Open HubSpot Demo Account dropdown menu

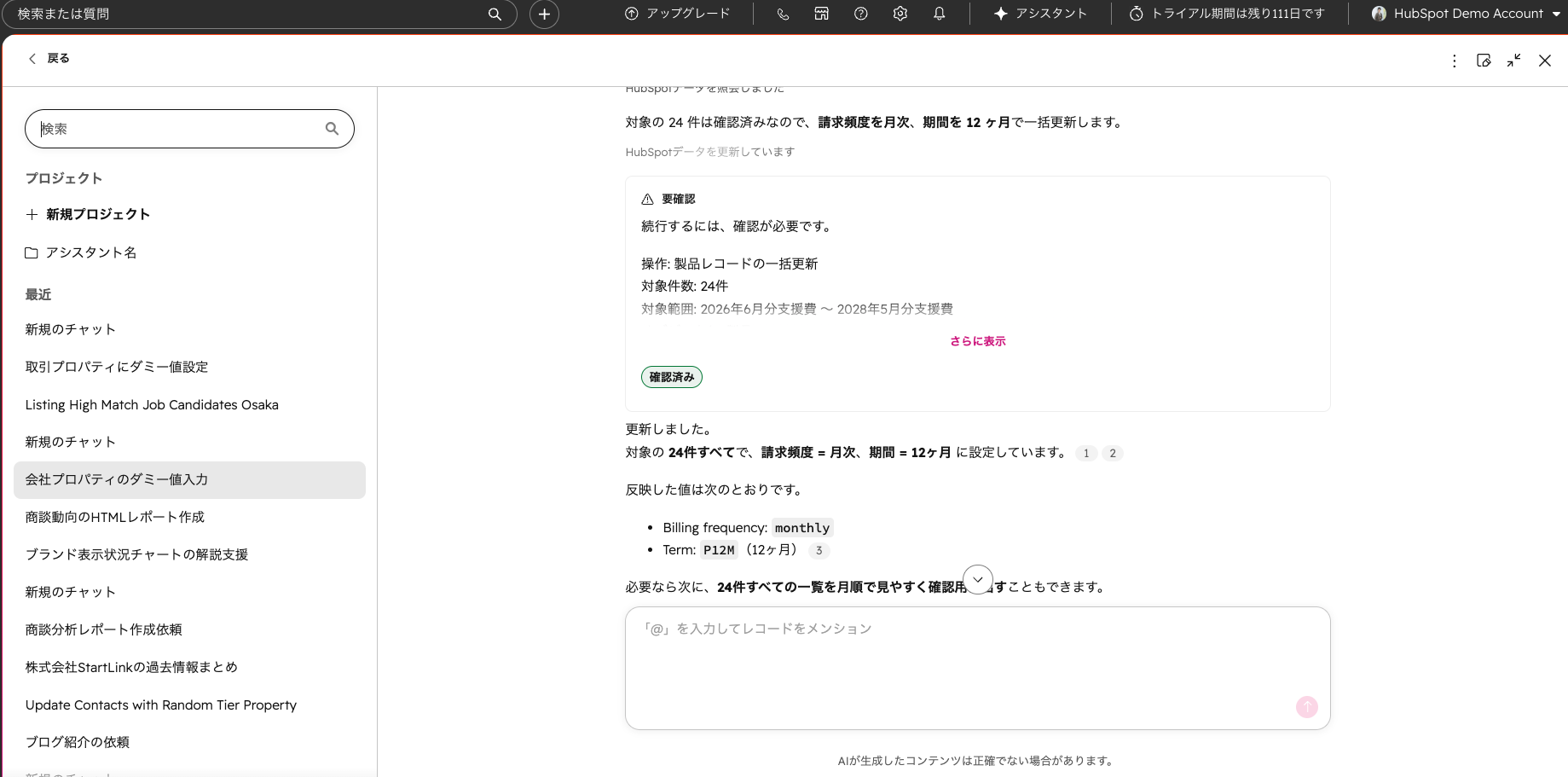[1466, 14]
